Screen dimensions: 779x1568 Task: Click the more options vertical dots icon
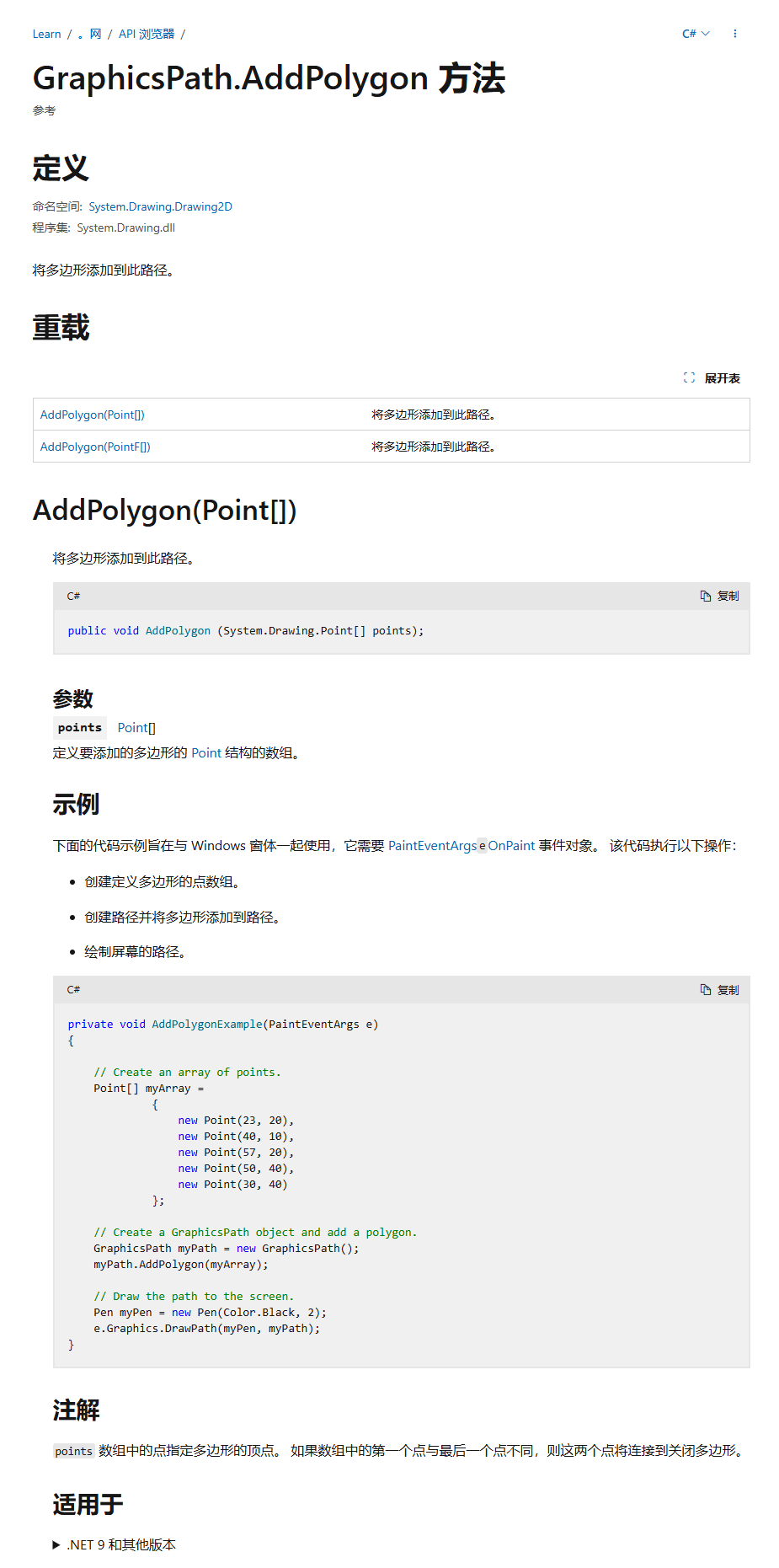point(735,34)
